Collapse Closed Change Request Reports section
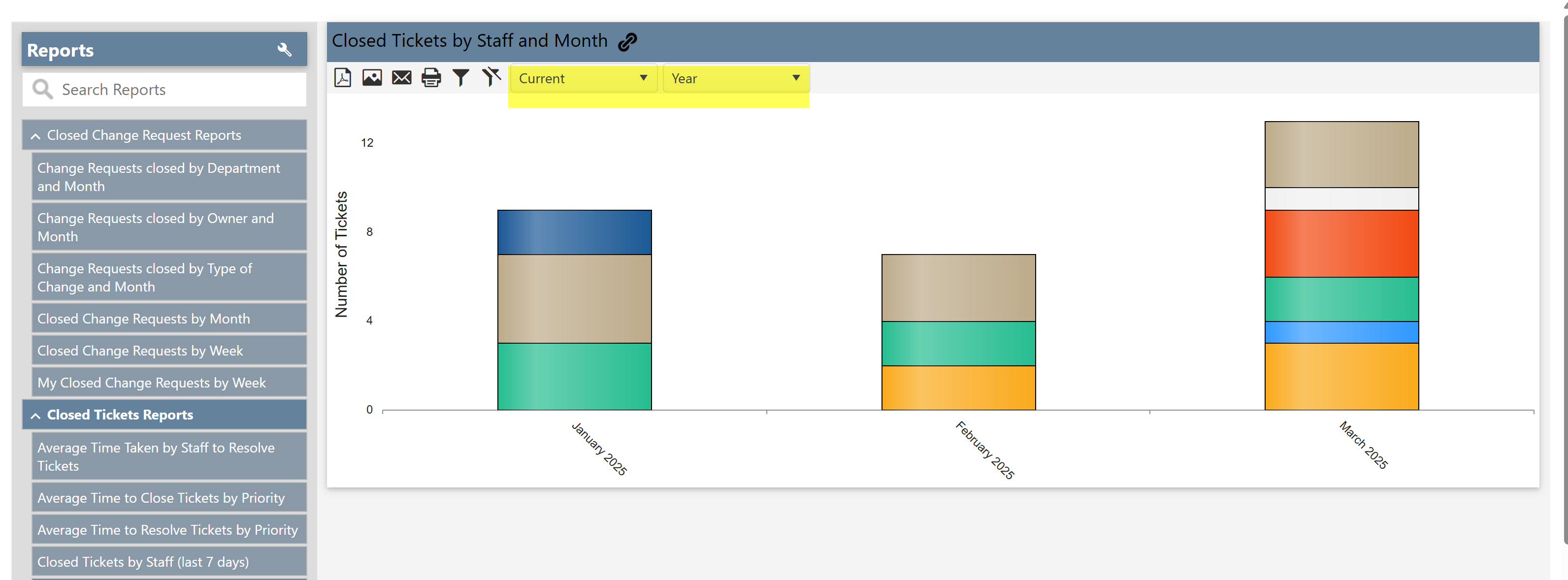The width and height of the screenshot is (1568, 580). [35, 136]
